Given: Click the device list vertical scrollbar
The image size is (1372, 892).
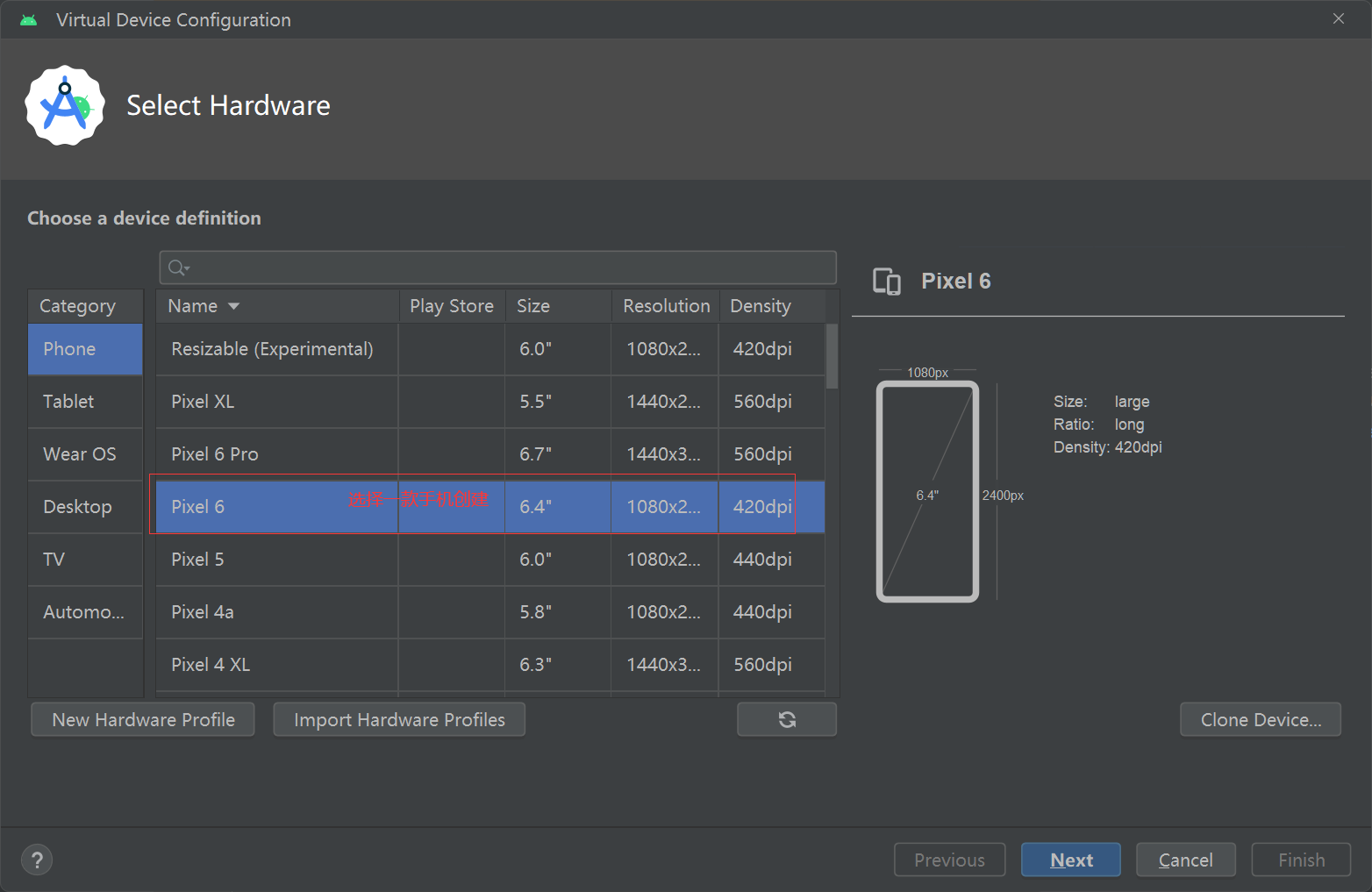Looking at the screenshot, I should click(x=832, y=356).
